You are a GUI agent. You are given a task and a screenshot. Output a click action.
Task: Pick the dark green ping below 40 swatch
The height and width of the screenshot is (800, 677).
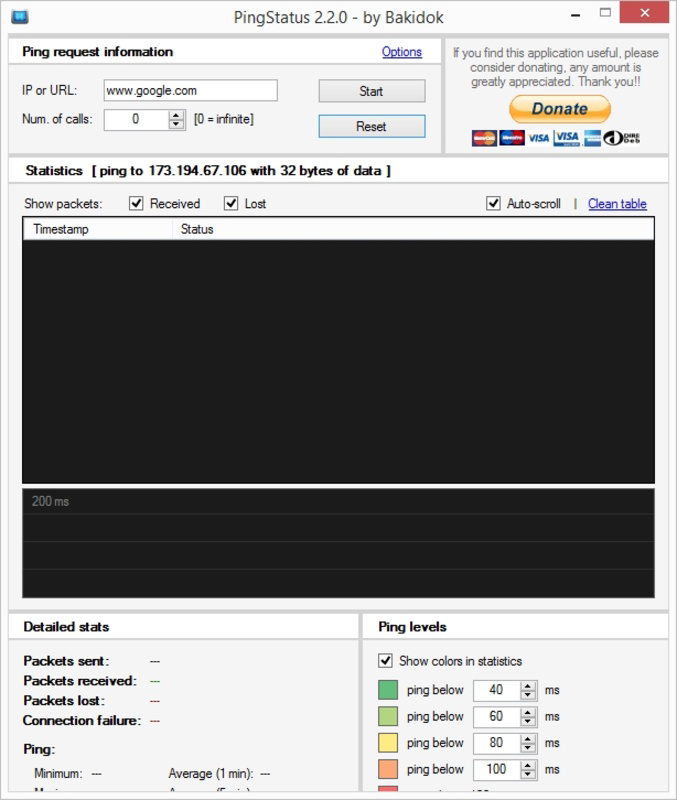click(388, 690)
